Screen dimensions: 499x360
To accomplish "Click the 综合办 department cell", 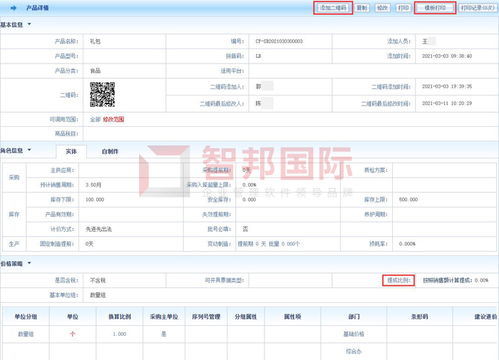I will [354, 351].
